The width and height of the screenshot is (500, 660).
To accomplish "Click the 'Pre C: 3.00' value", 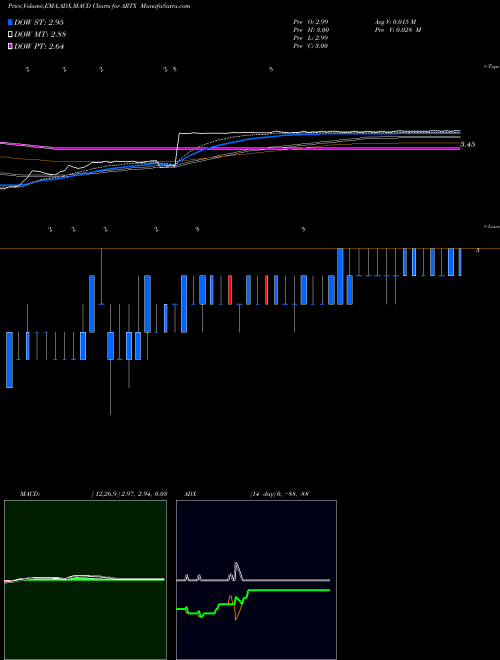I will coord(311,46).
